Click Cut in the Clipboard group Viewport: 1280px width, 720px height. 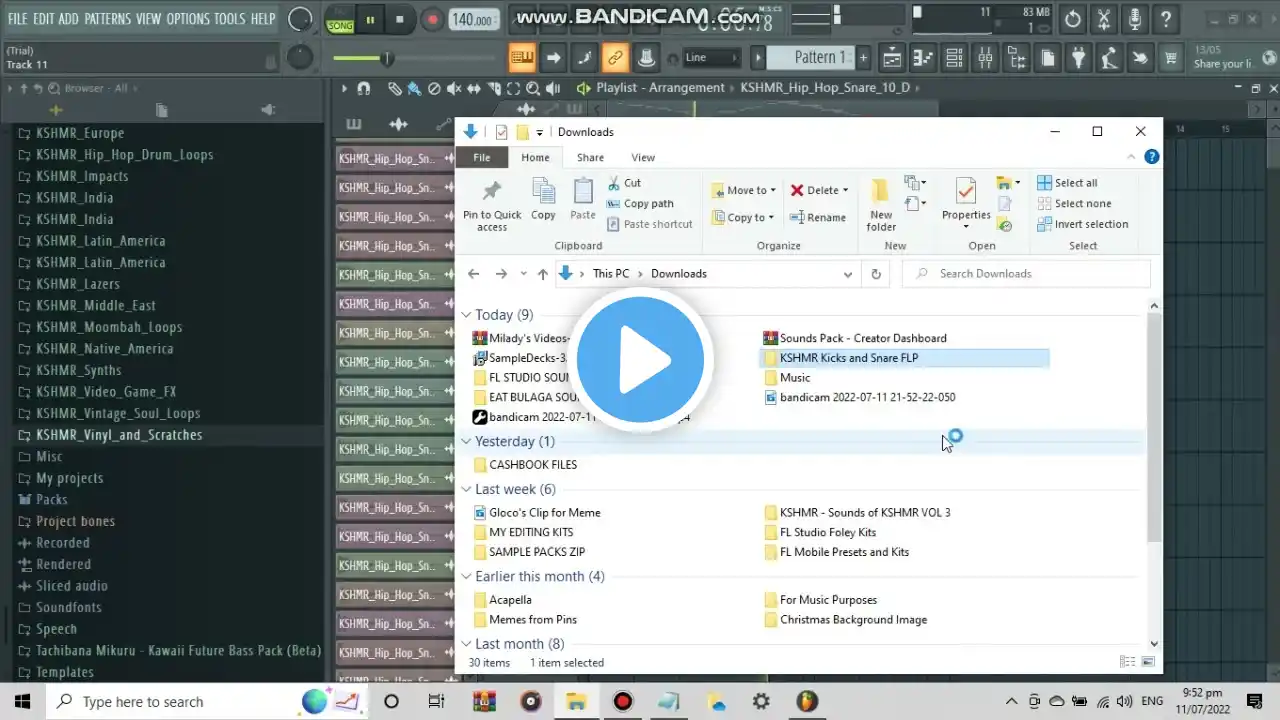(624, 183)
